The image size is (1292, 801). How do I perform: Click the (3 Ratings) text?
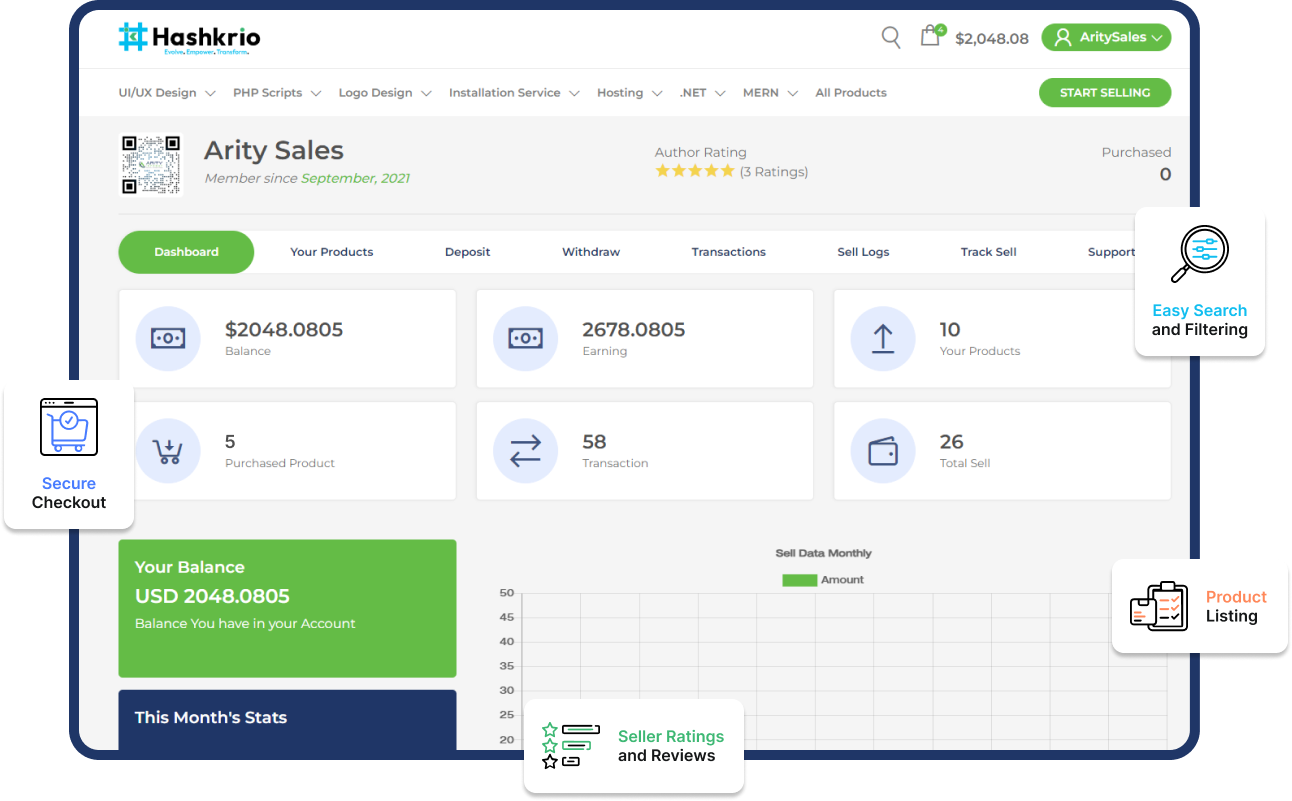pyautogui.click(x=774, y=172)
